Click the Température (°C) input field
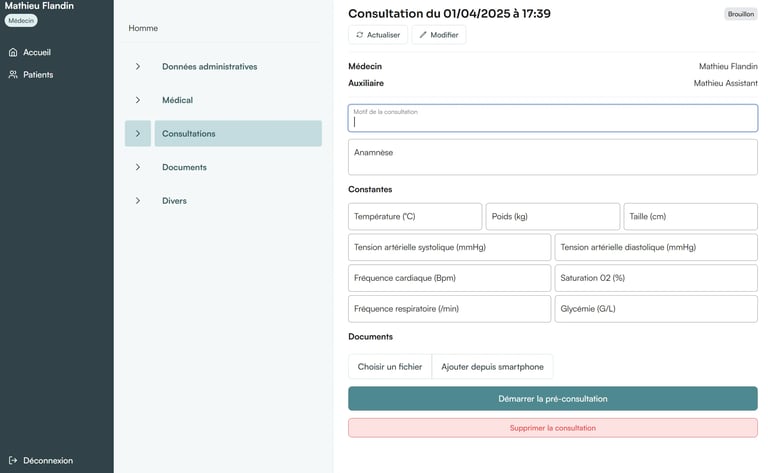The height and width of the screenshot is (473, 768). click(415, 217)
